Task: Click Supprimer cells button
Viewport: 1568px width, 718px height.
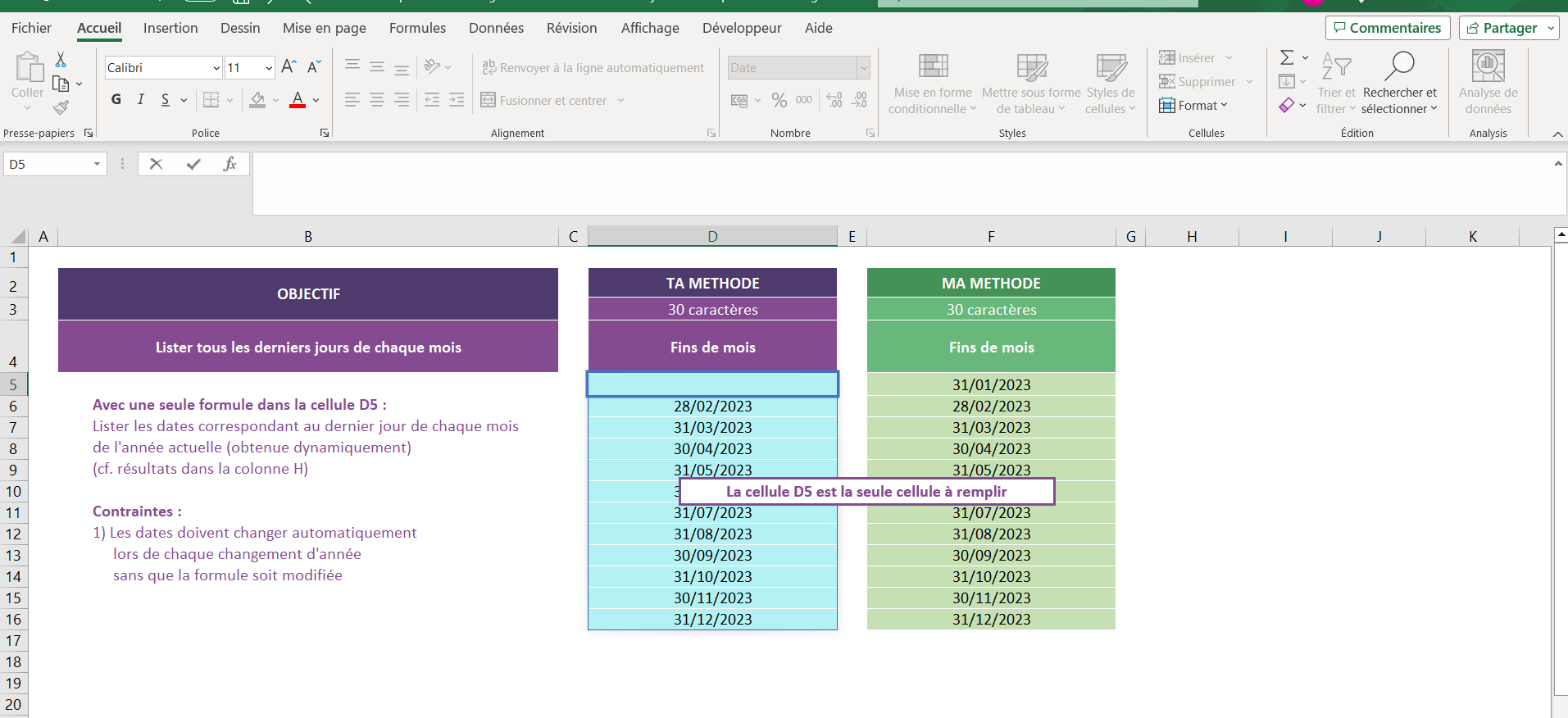Action: (1198, 81)
